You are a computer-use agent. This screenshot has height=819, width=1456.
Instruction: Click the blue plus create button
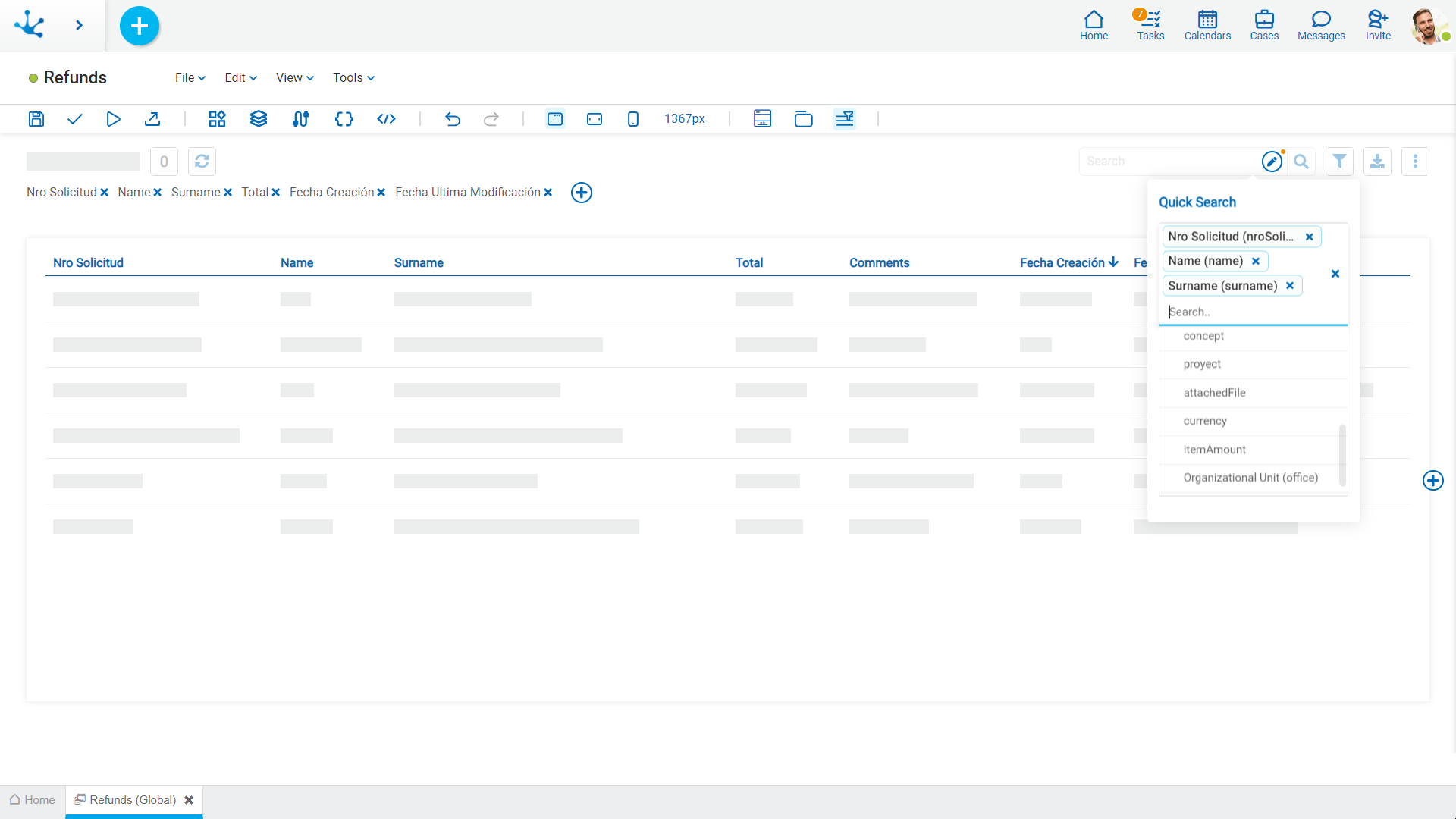click(140, 26)
